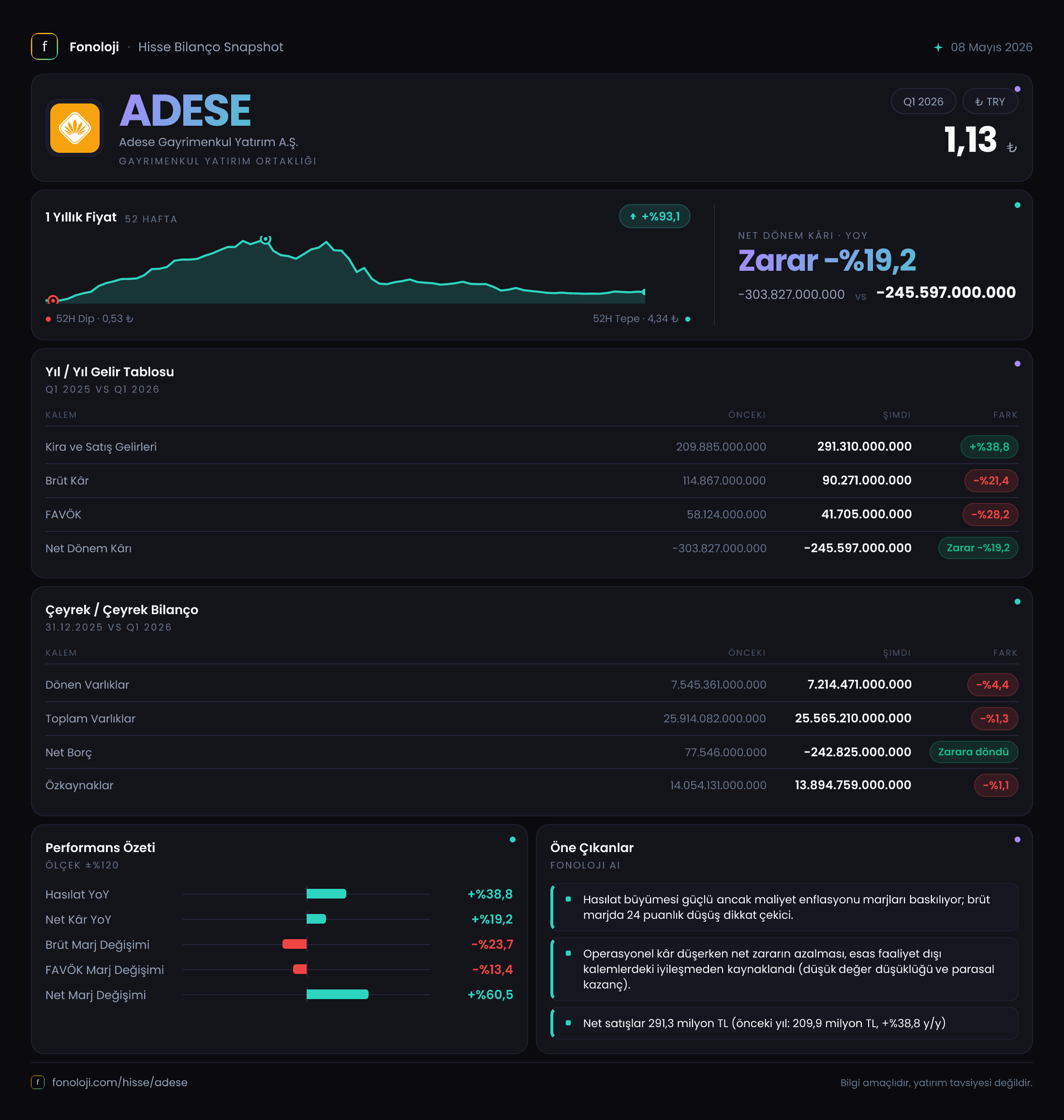The height and width of the screenshot is (1120, 1064).
Task: Click the -%4,4 Dönen Varlıklar badge
Action: click(992, 684)
